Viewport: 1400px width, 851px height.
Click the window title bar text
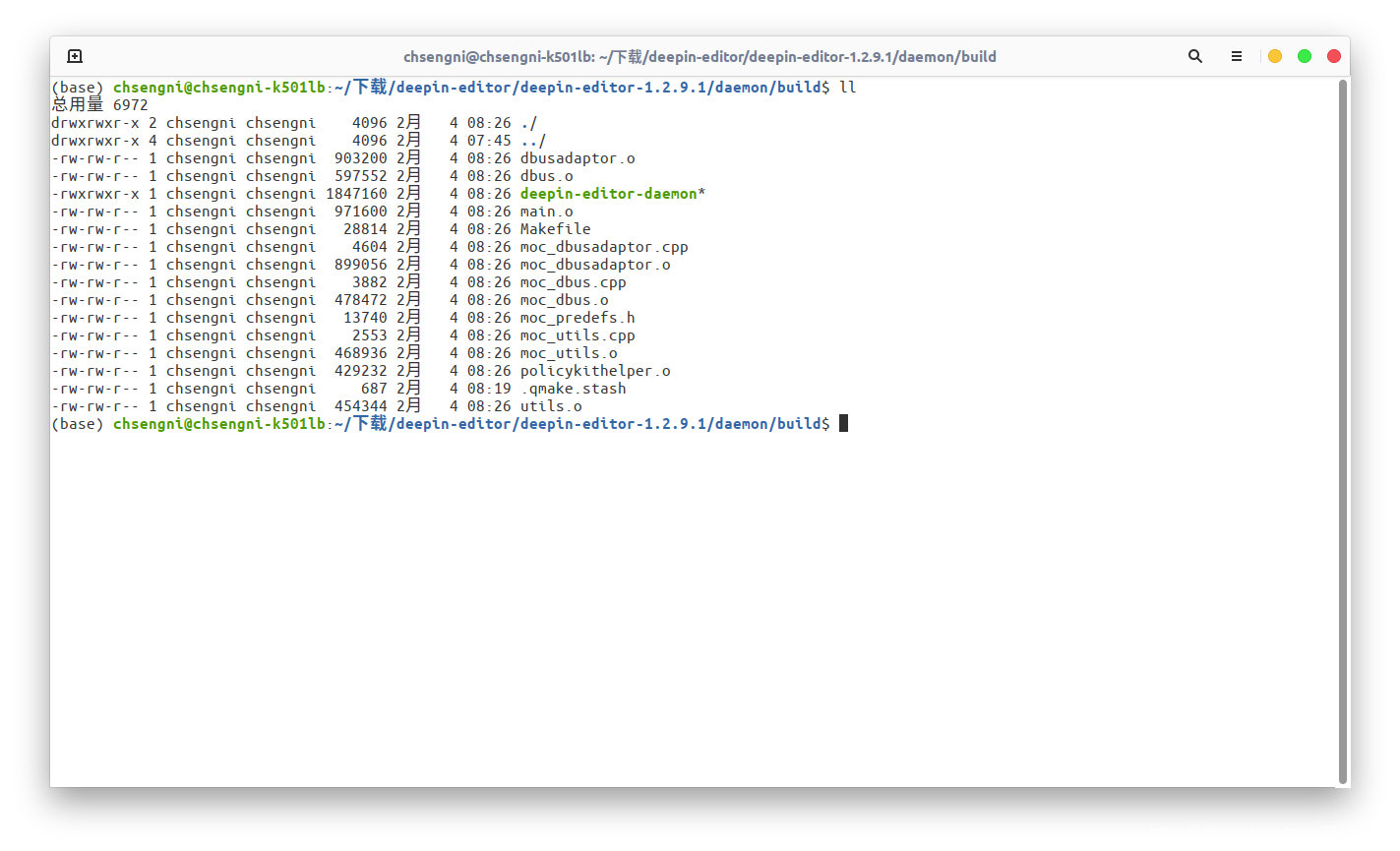pyautogui.click(x=700, y=57)
